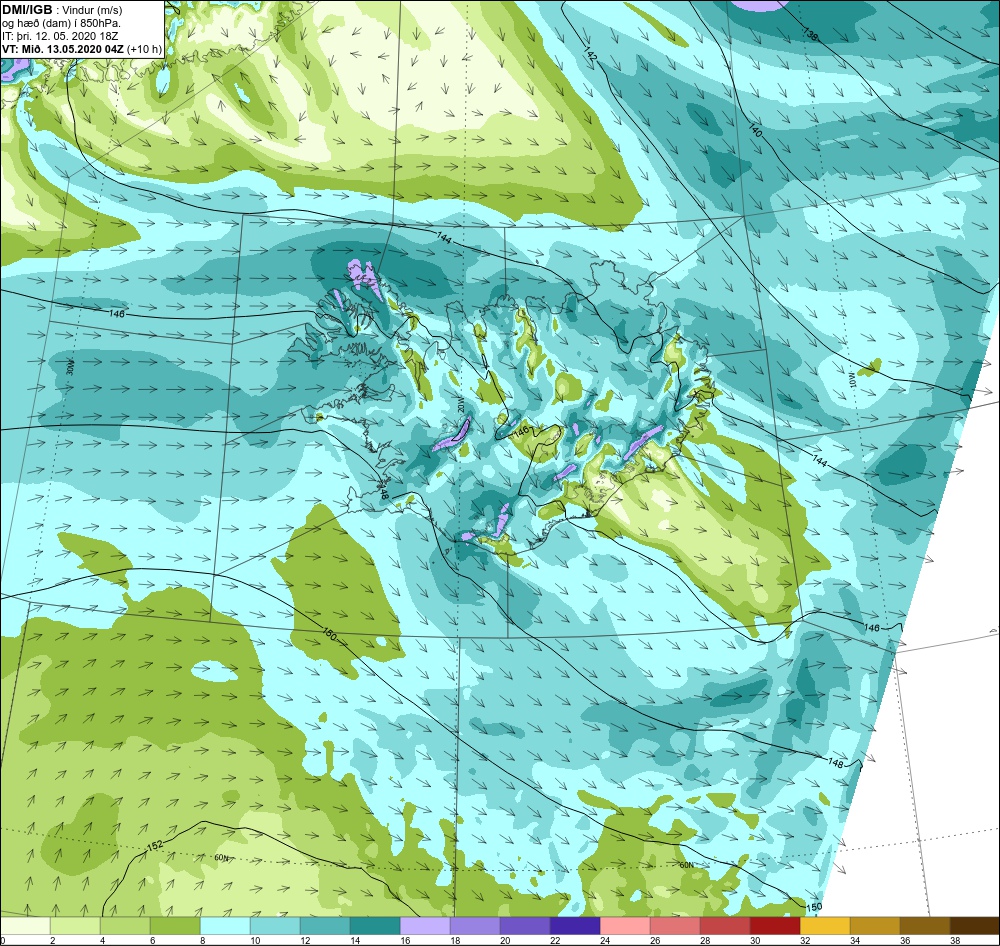Select the 144 contour label east of Iceland

[820, 461]
